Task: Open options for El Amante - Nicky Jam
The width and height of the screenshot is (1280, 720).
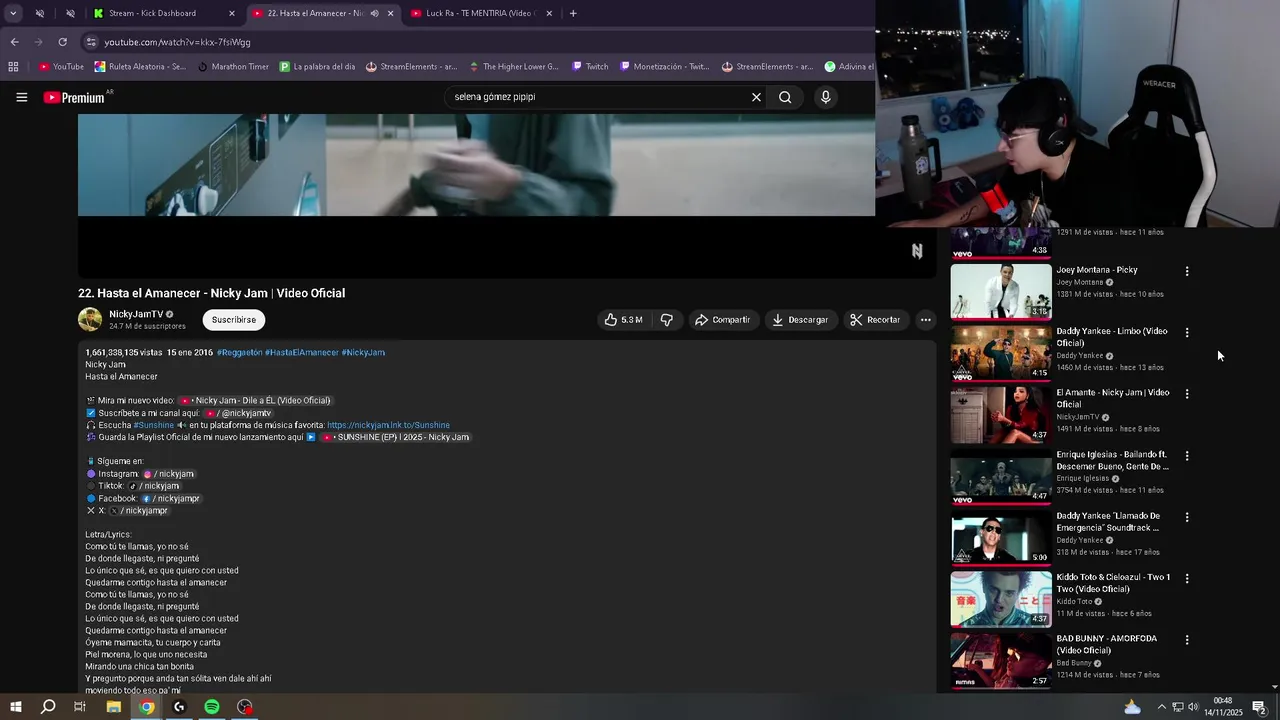Action: click(x=1187, y=394)
